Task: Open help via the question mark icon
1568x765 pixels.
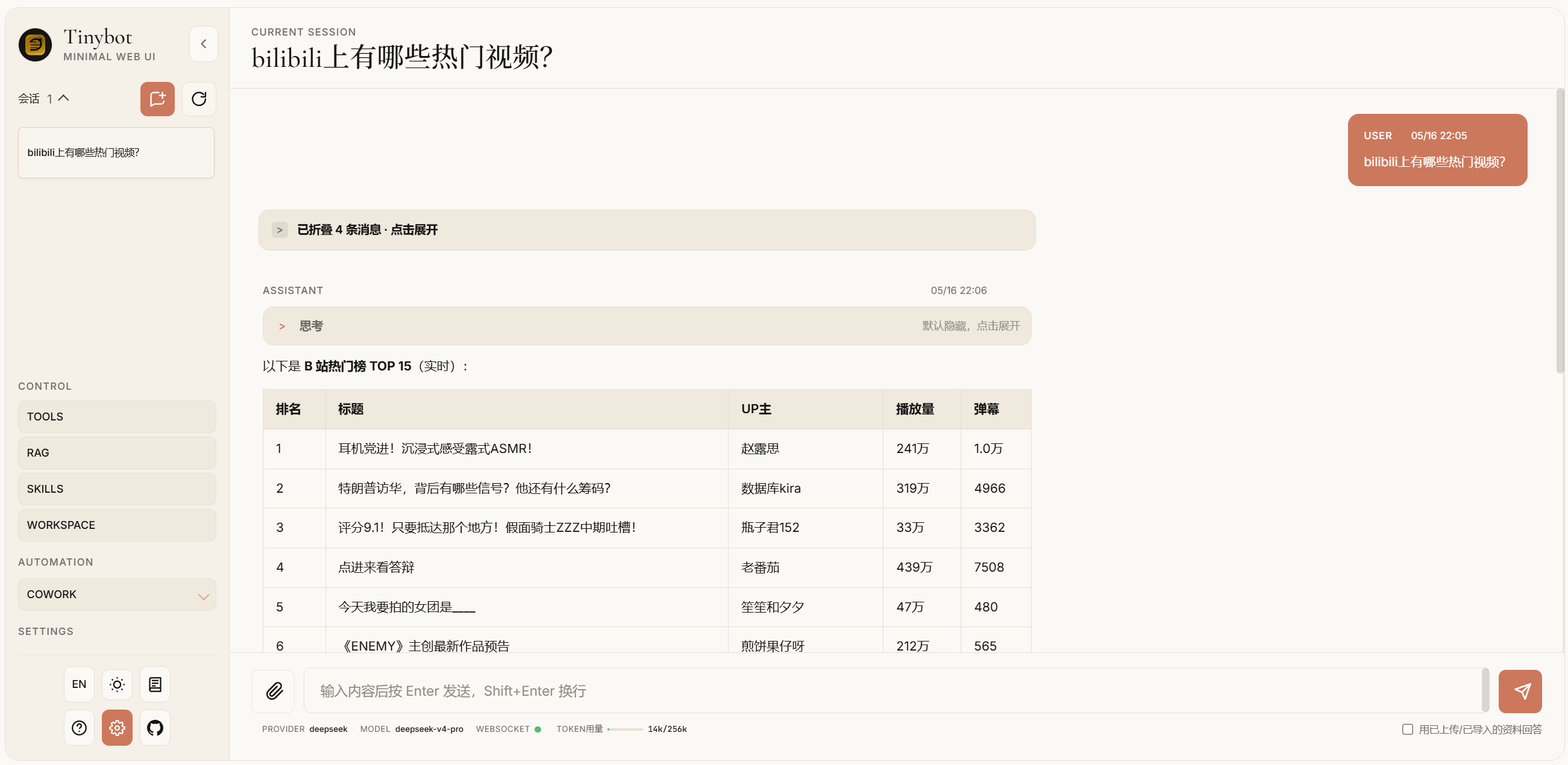Action: coord(79,727)
